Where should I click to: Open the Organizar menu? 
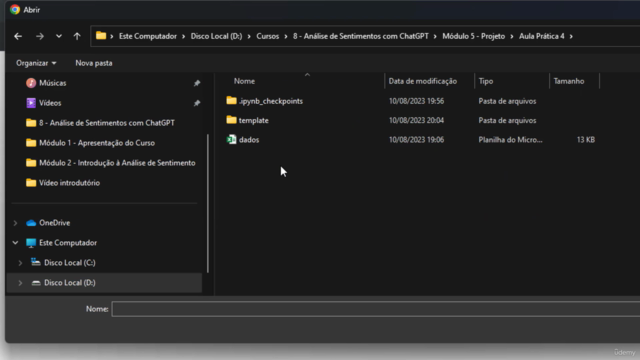[x=36, y=63]
